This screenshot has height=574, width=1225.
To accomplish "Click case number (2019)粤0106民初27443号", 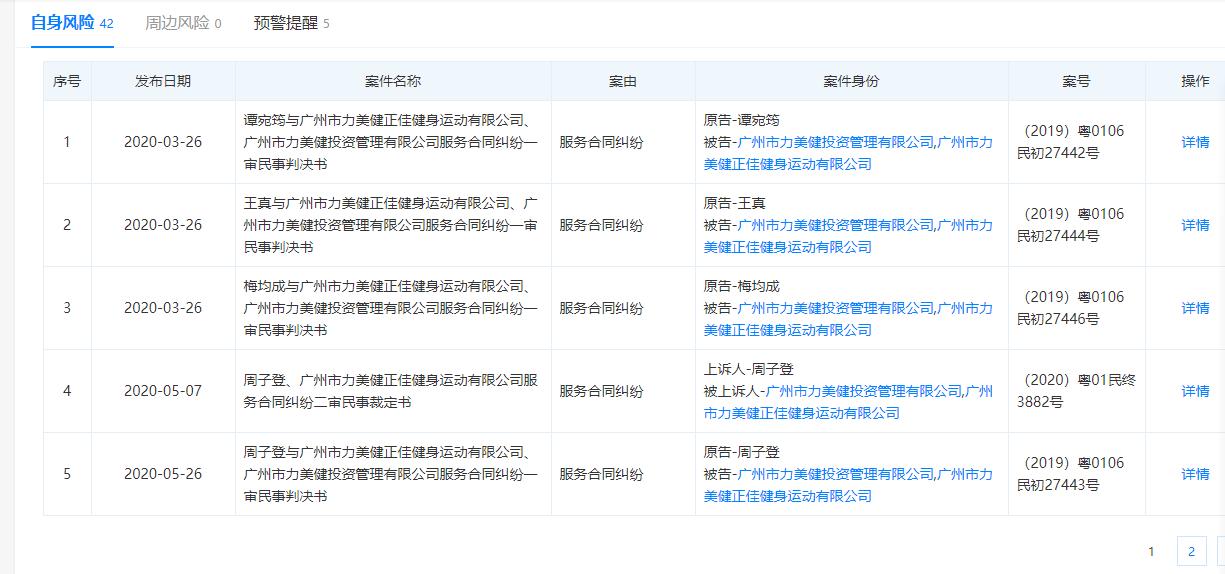I will pyautogui.click(x=1071, y=474).
